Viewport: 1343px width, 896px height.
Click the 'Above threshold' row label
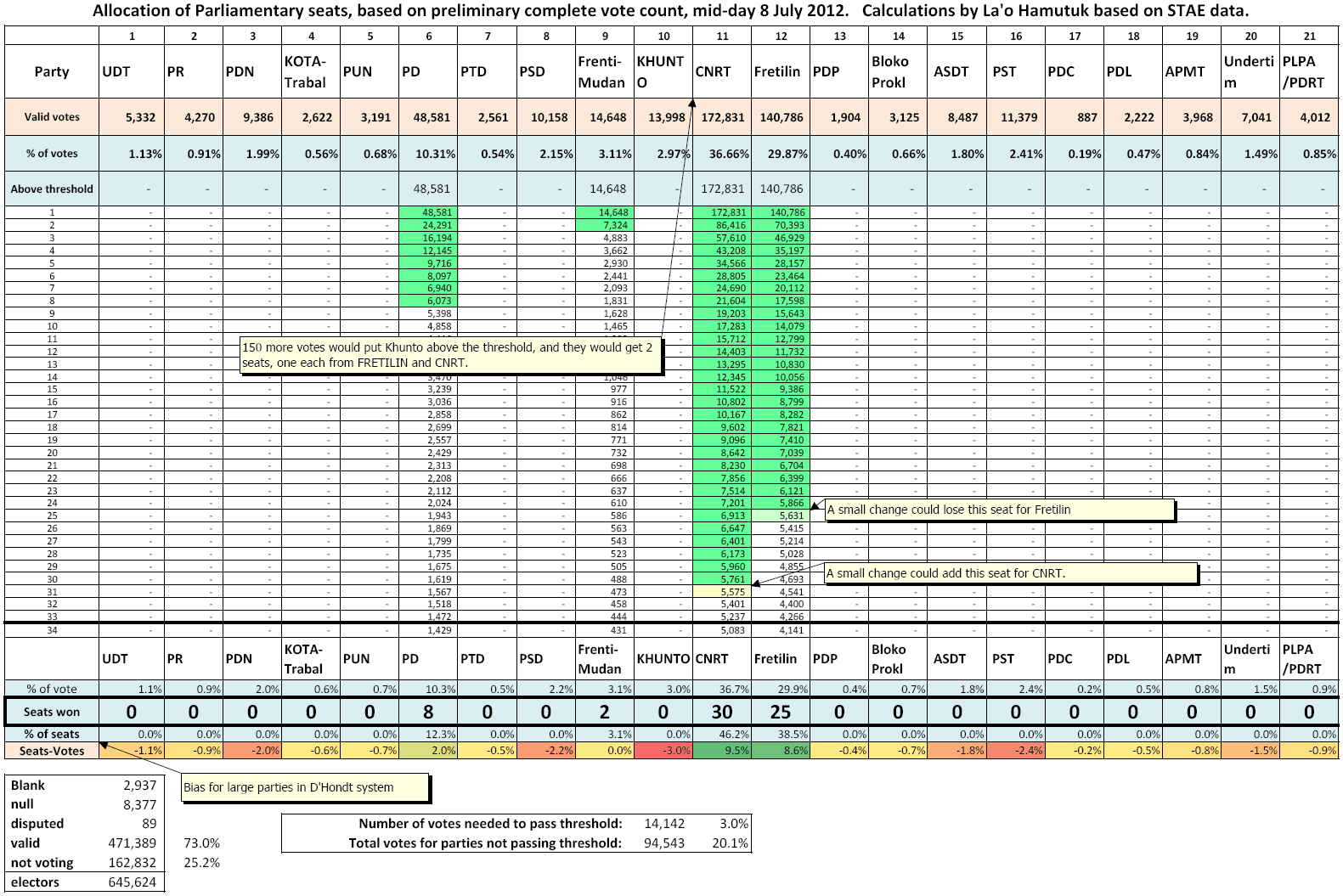pos(52,189)
